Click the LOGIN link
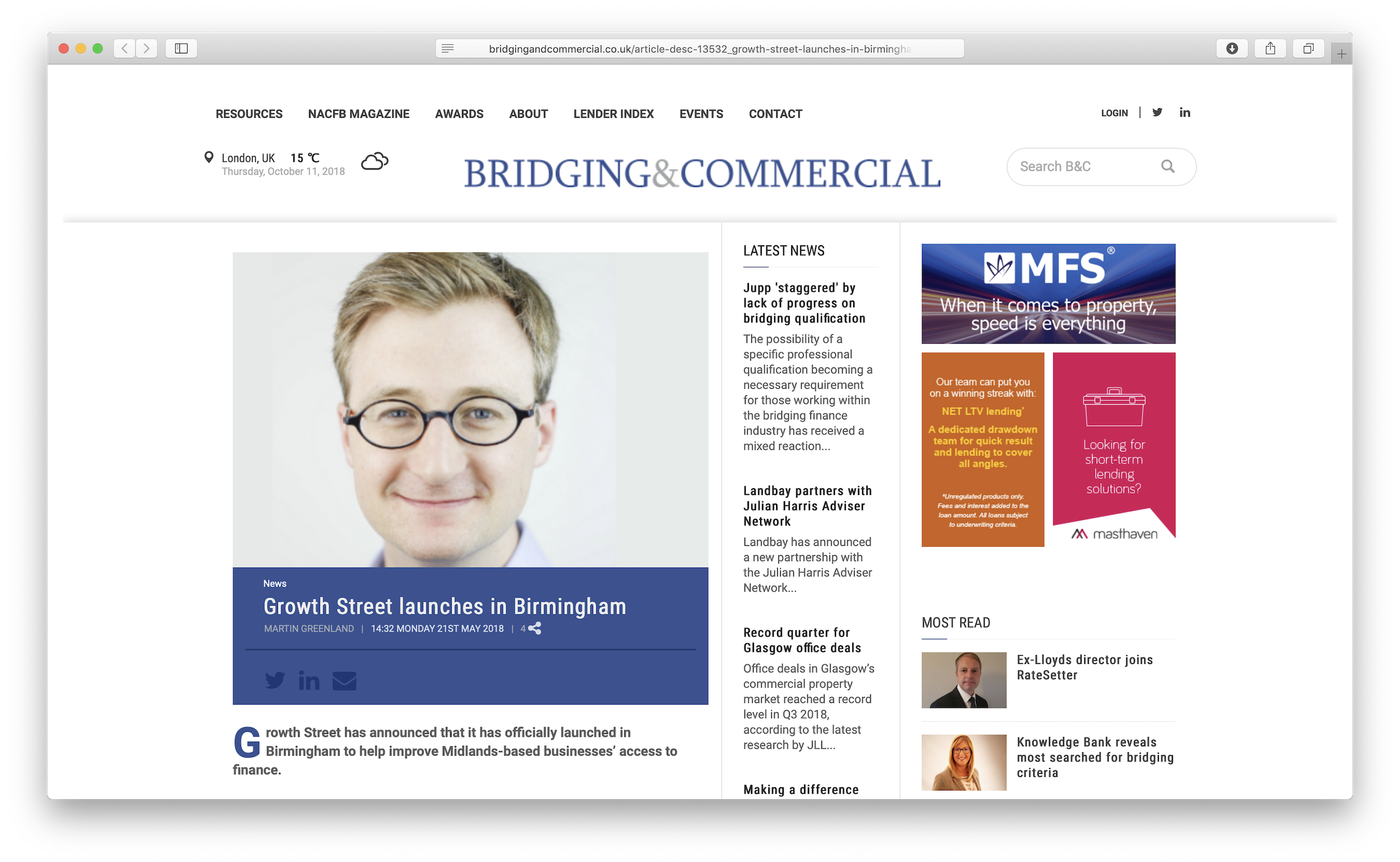Screen dimensions: 1400x862 [x=1114, y=113]
